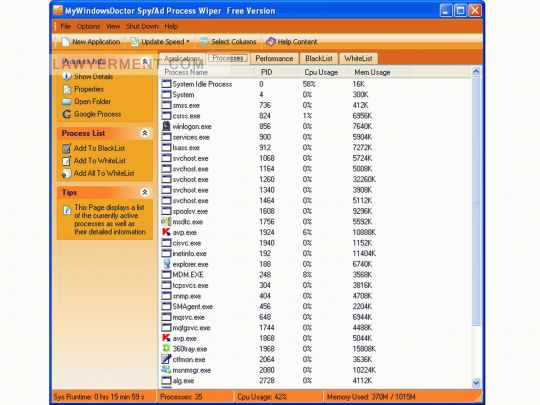Click the Add To BlackList icon
The width and height of the screenshot is (540, 405).
click(66, 148)
